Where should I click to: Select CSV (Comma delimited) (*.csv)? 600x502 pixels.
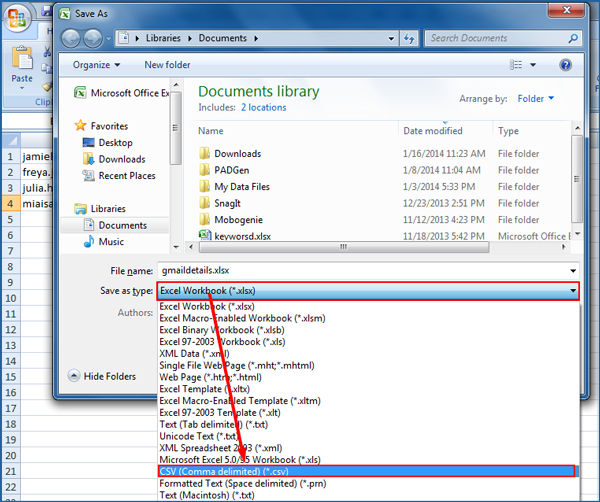pyautogui.click(x=367, y=471)
